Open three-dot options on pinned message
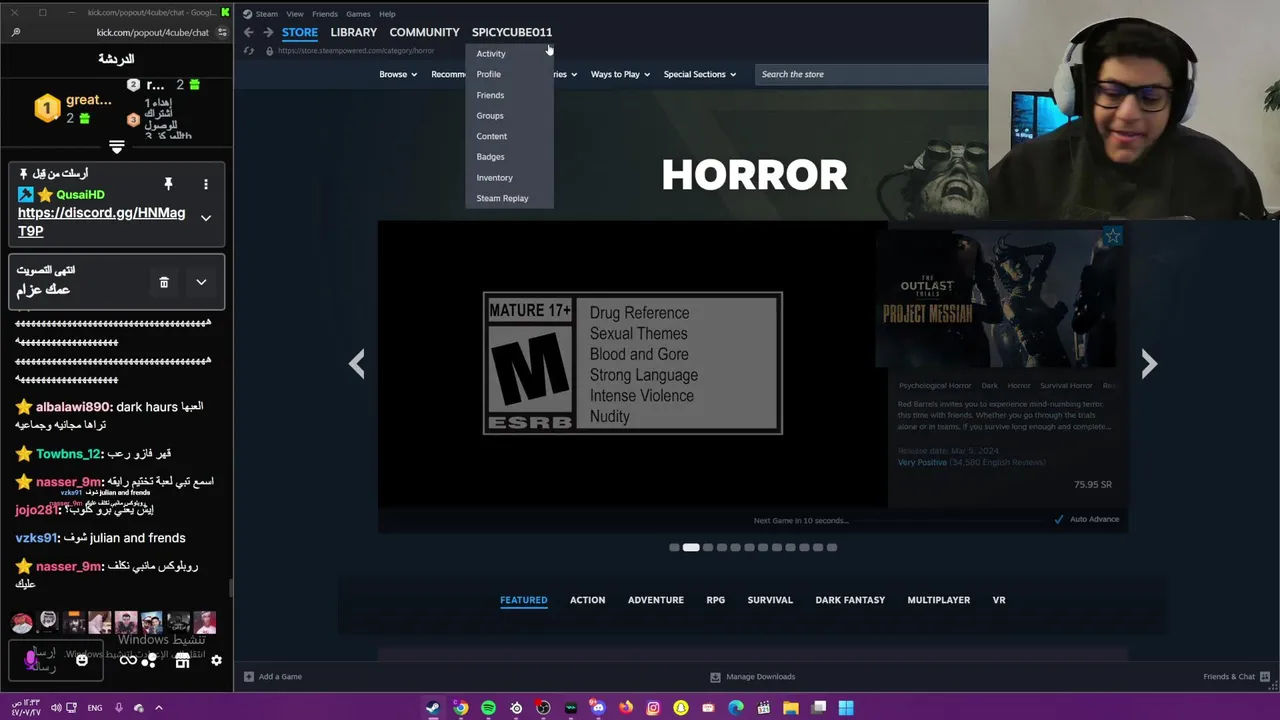The height and width of the screenshot is (720, 1280). [206, 184]
